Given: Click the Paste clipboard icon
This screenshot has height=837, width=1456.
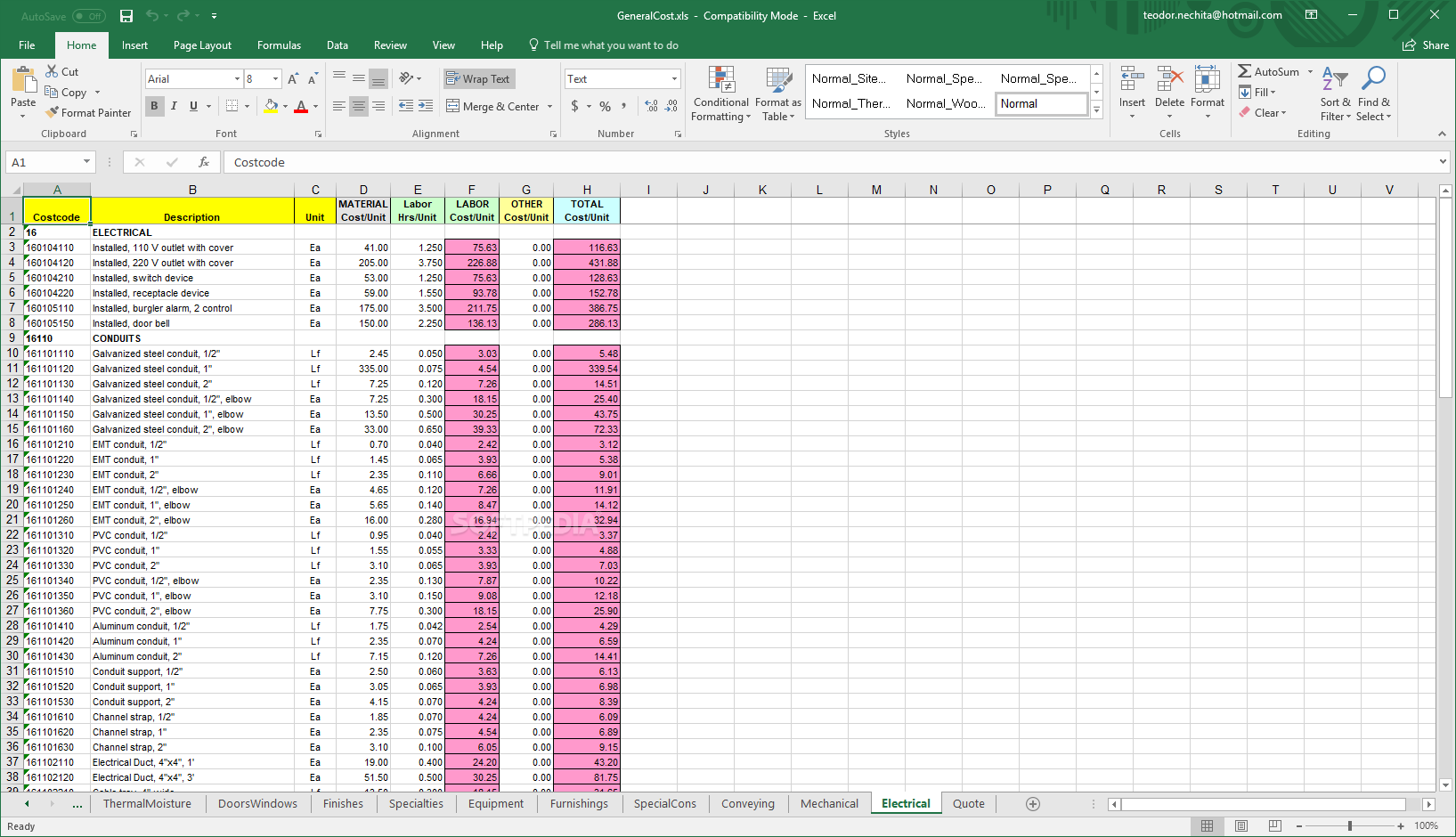Looking at the screenshot, I should 24,81.
